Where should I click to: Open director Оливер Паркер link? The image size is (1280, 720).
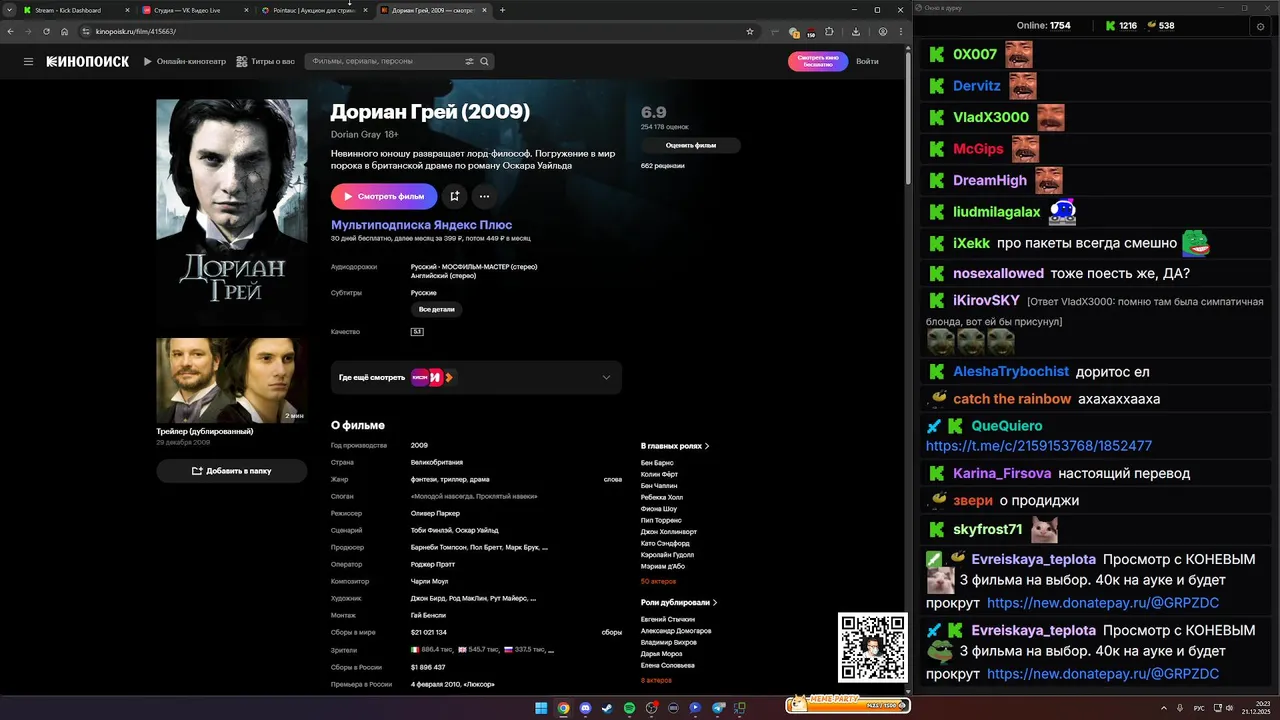(435, 513)
